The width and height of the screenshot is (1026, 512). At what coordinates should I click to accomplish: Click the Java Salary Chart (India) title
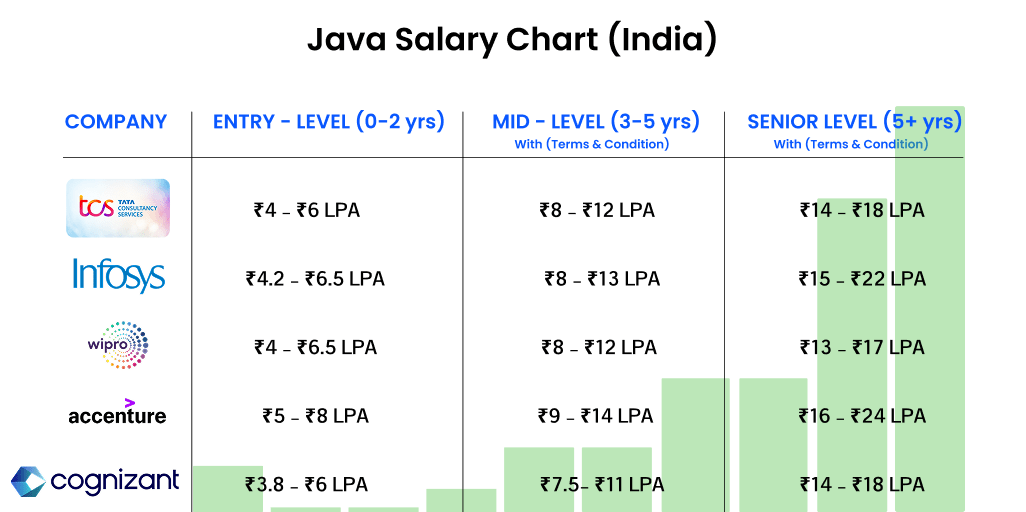[512, 40]
